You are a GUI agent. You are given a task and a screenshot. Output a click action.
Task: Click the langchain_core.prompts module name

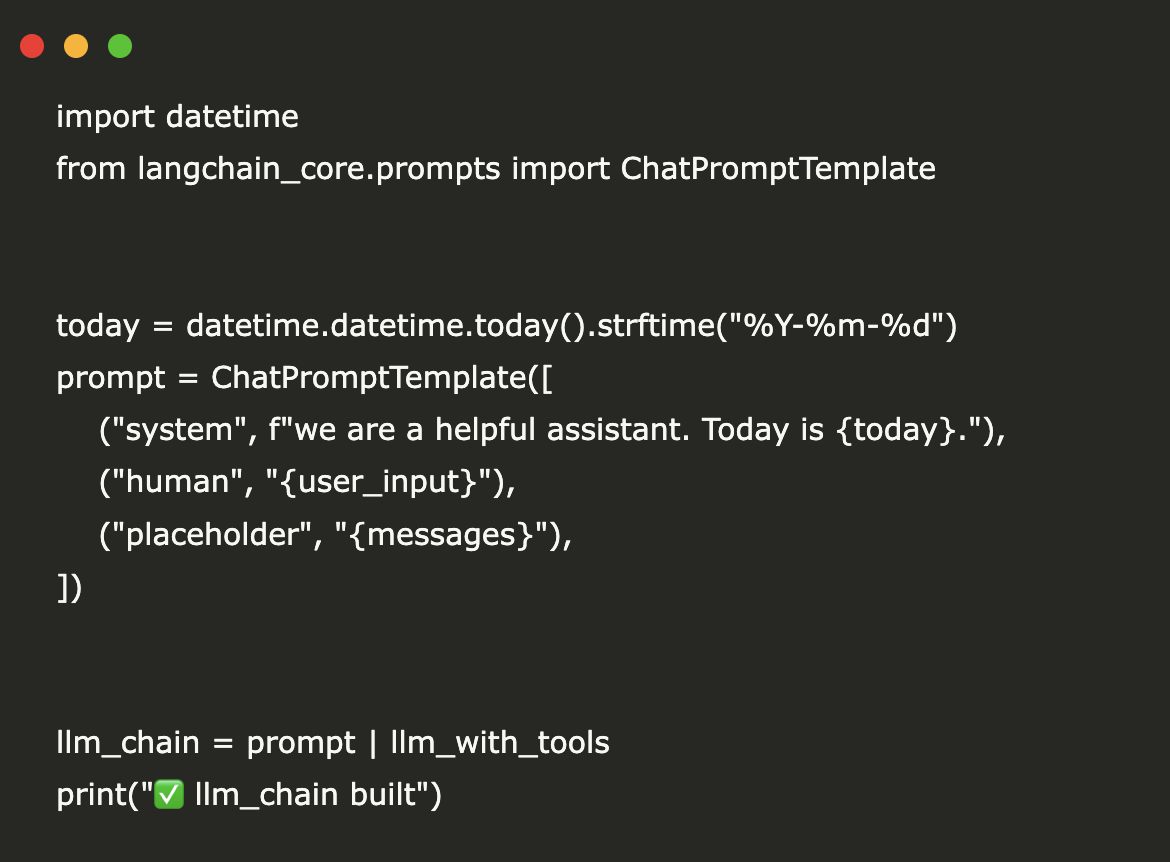pos(319,169)
